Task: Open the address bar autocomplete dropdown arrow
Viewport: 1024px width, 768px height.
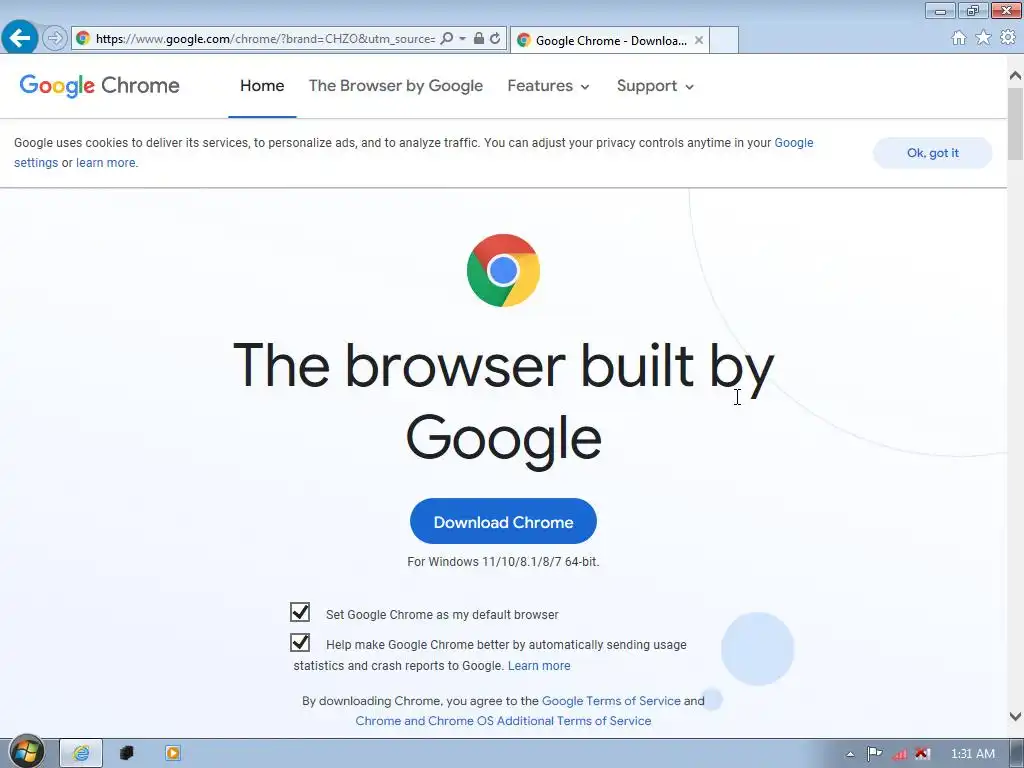Action: 462,39
